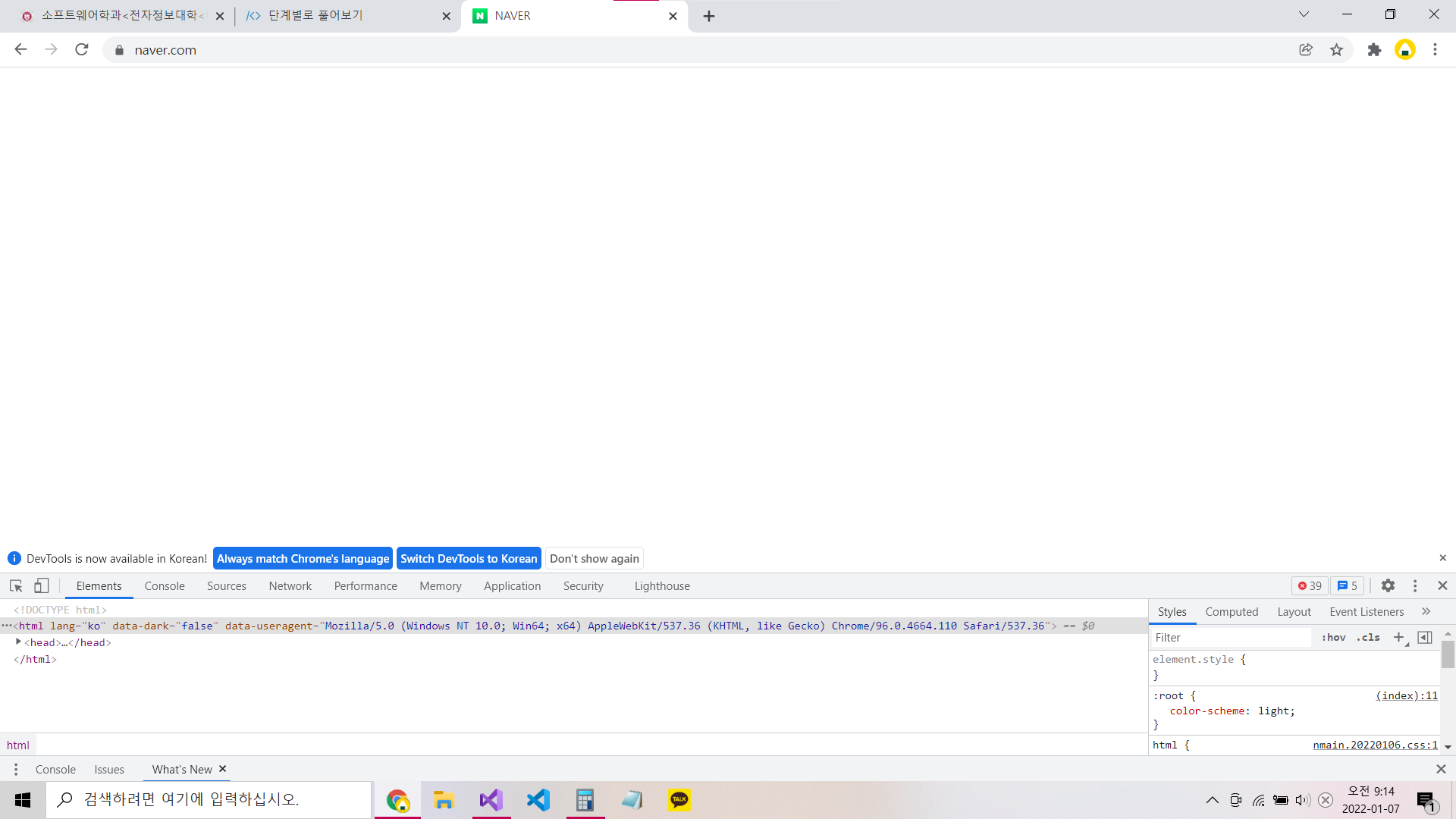Activate the inspect element picker tool
1456x819 pixels.
click(x=16, y=586)
